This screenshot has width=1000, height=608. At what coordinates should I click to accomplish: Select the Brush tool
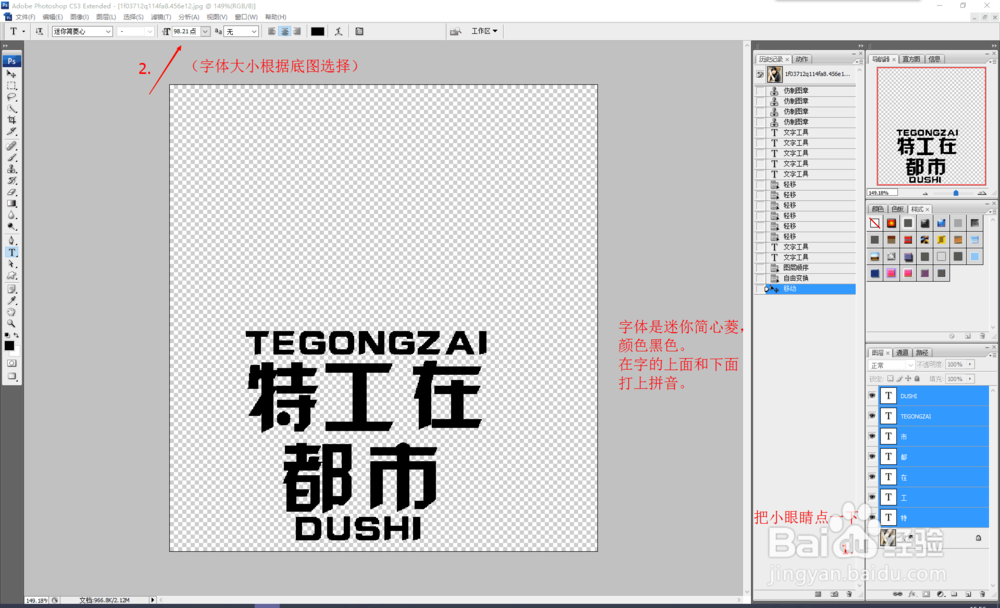pyautogui.click(x=11, y=158)
